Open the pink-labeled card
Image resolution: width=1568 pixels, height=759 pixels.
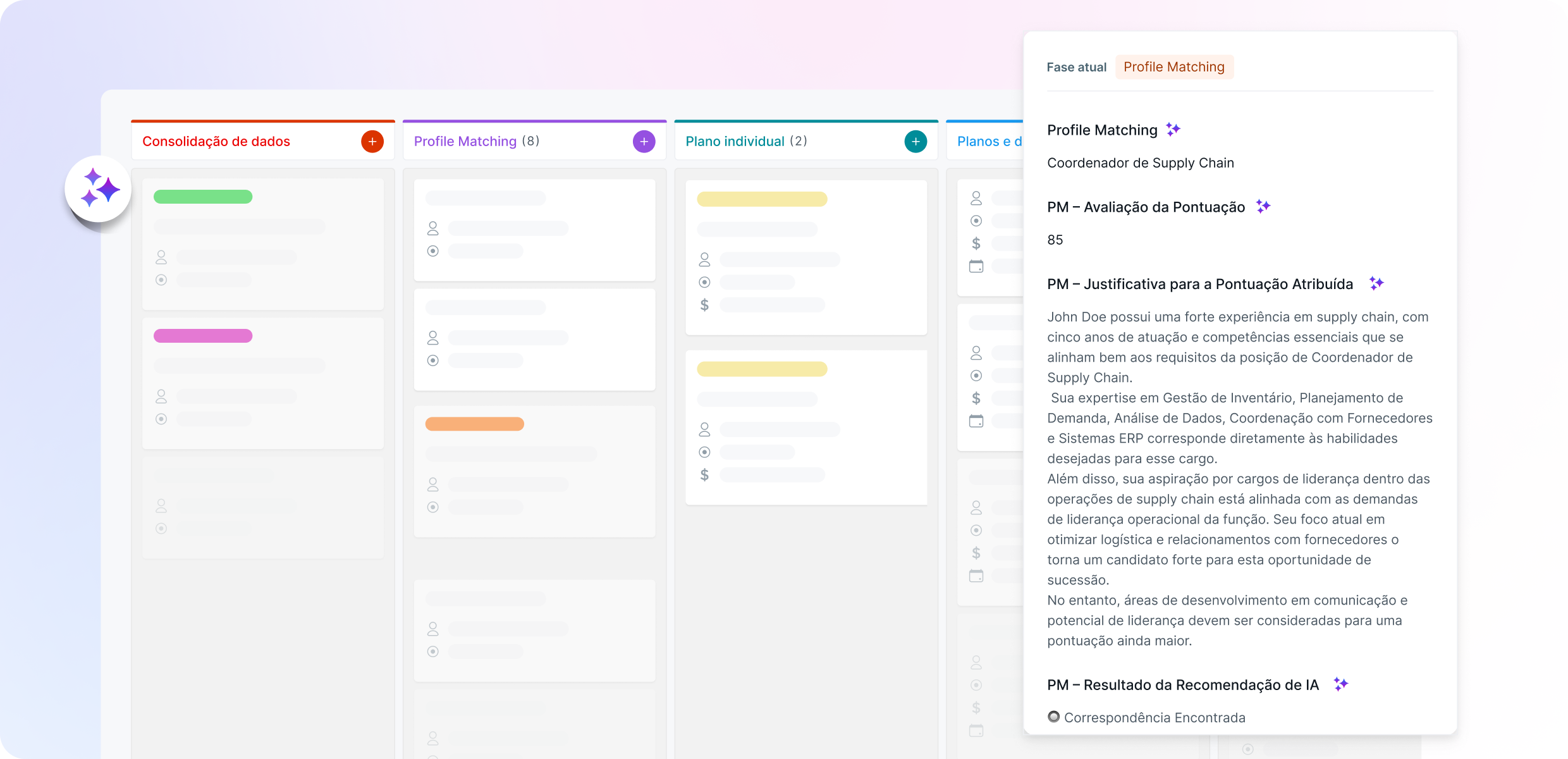pos(262,383)
